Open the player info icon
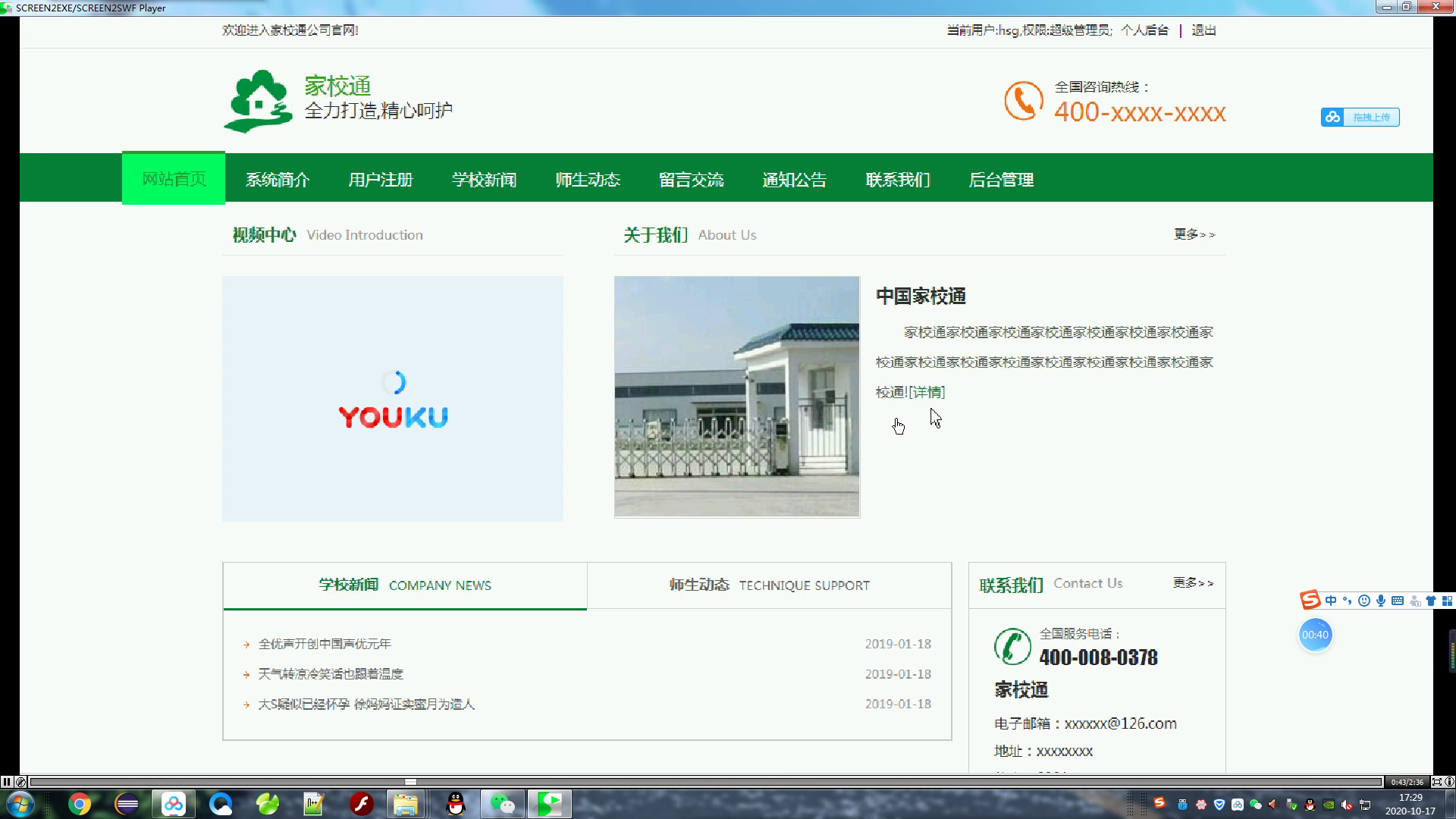This screenshot has height=819, width=1456. coord(1449,782)
